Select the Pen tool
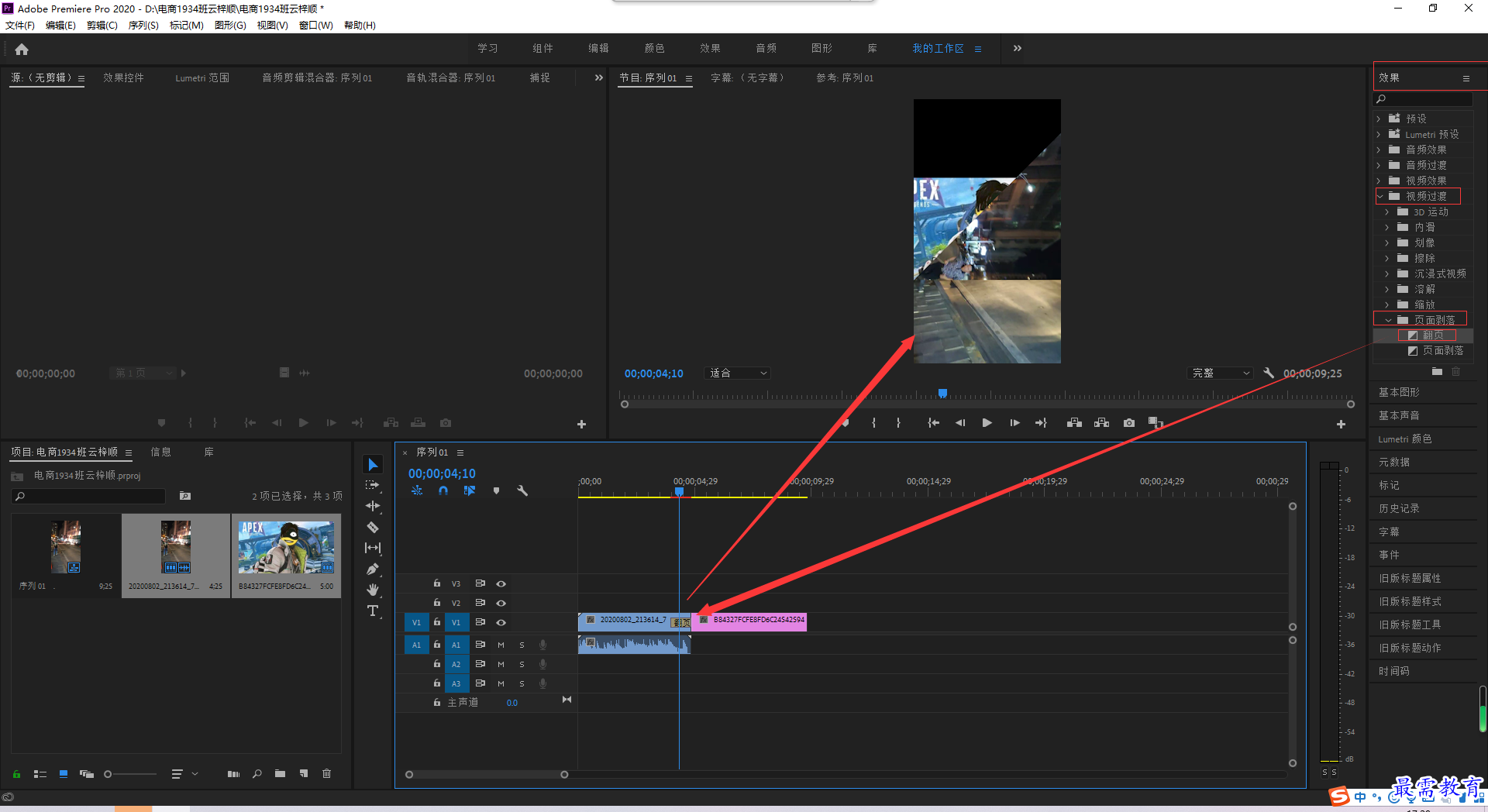Viewport: 1488px width, 812px height. pyautogui.click(x=373, y=569)
